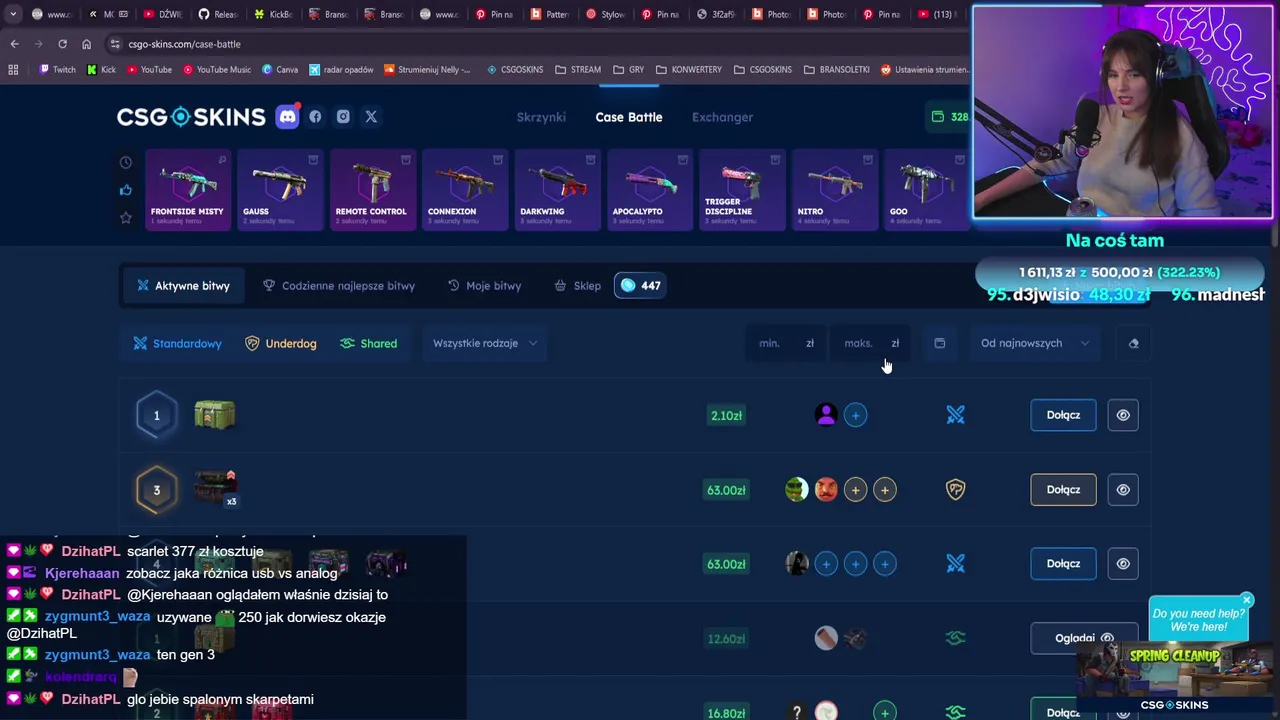Image resolution: width=1280 pixels, height=720 pixels.
Task: Expand the Wszystkie rodzaje dropdown
Action: (x=485, y=343)
